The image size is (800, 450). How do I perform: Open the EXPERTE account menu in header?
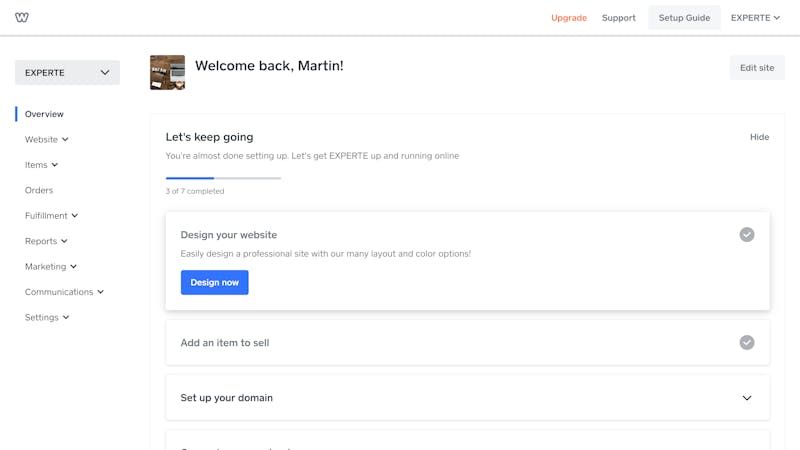coord(755,18)
